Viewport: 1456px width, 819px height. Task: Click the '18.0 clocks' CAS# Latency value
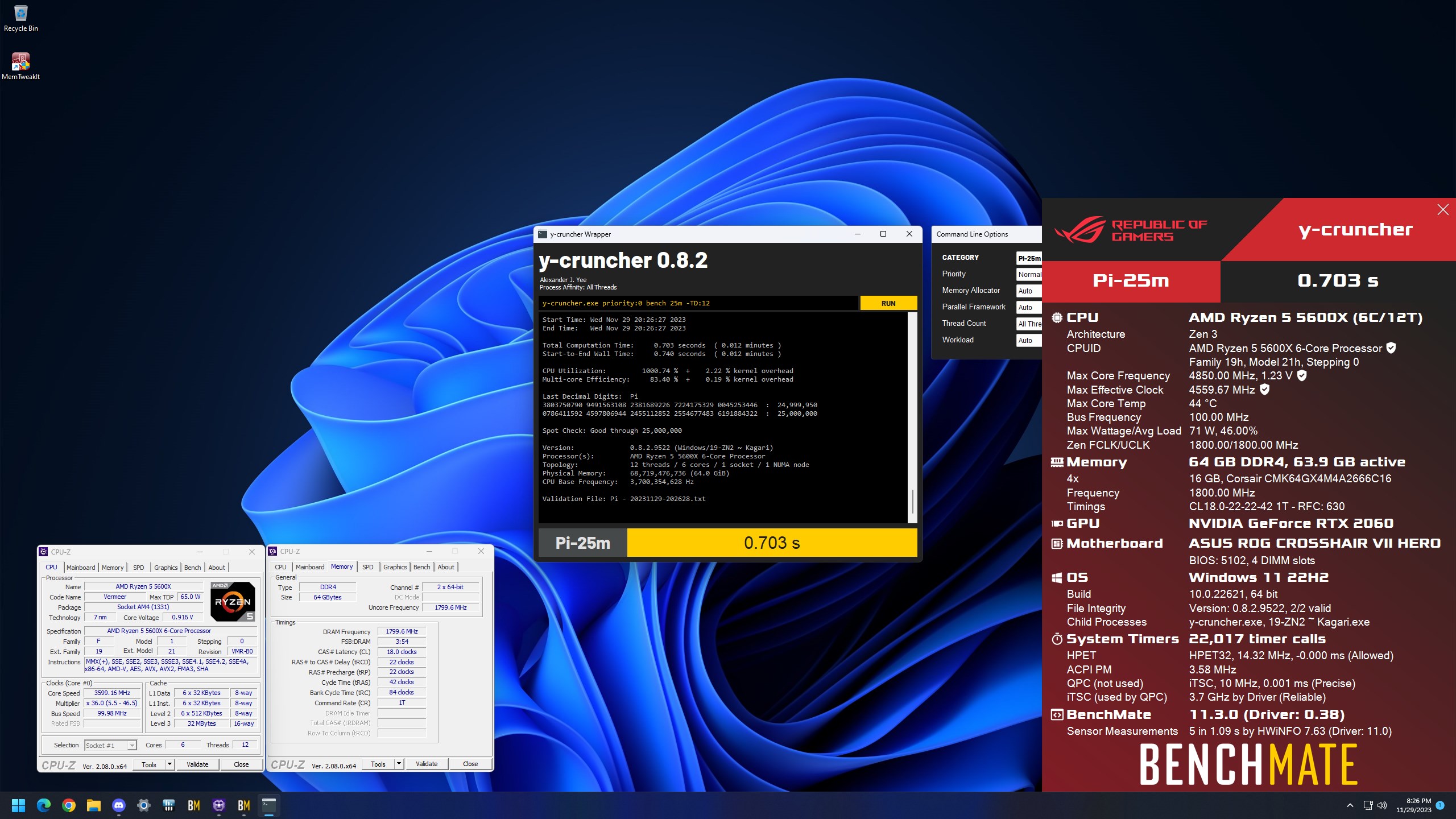click(x=402, y=652)
